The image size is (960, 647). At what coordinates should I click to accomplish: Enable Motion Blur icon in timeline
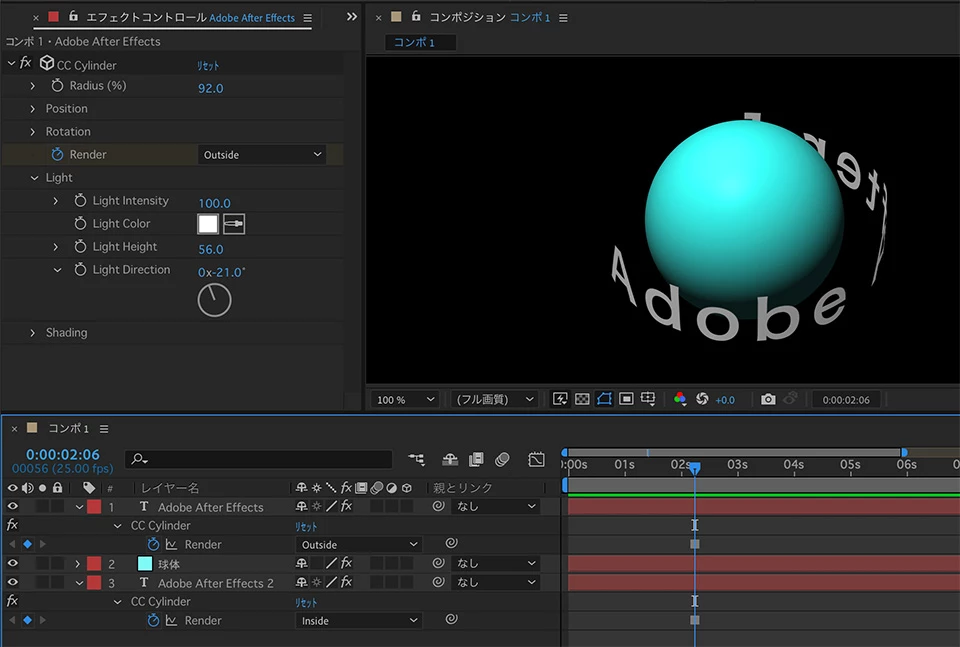(502, 459)
